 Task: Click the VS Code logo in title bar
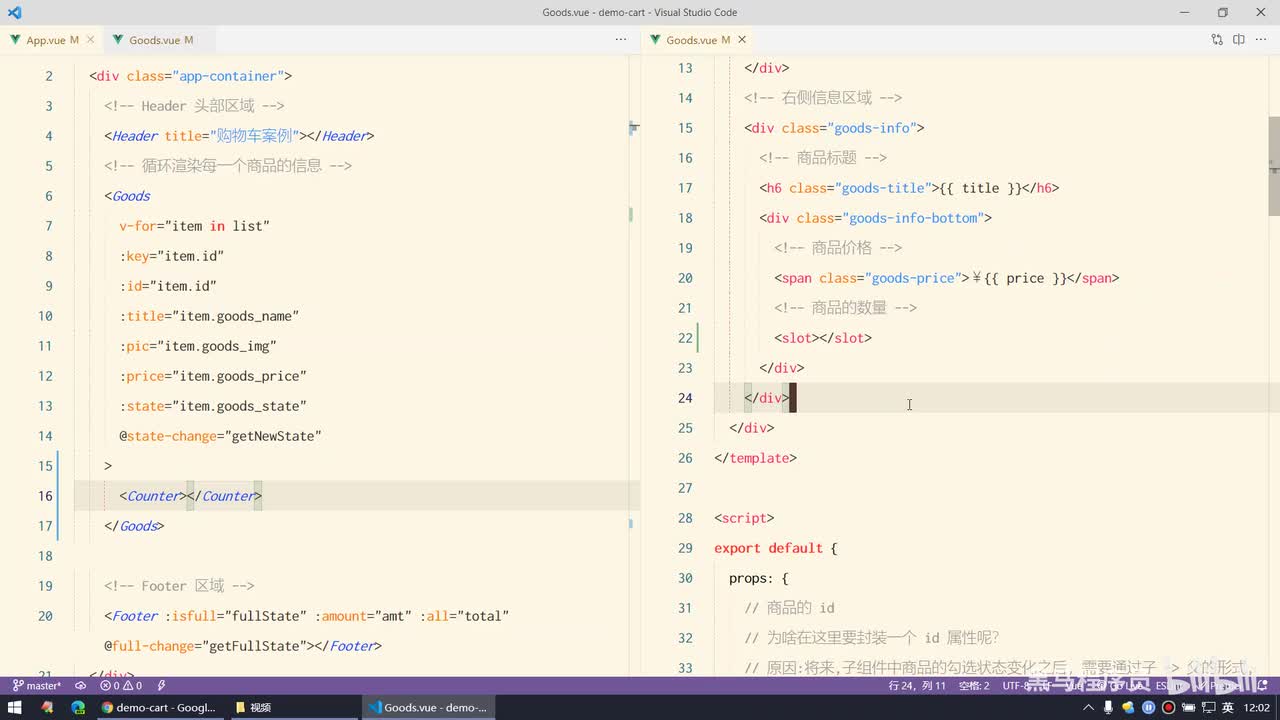(x=14, y=13)
